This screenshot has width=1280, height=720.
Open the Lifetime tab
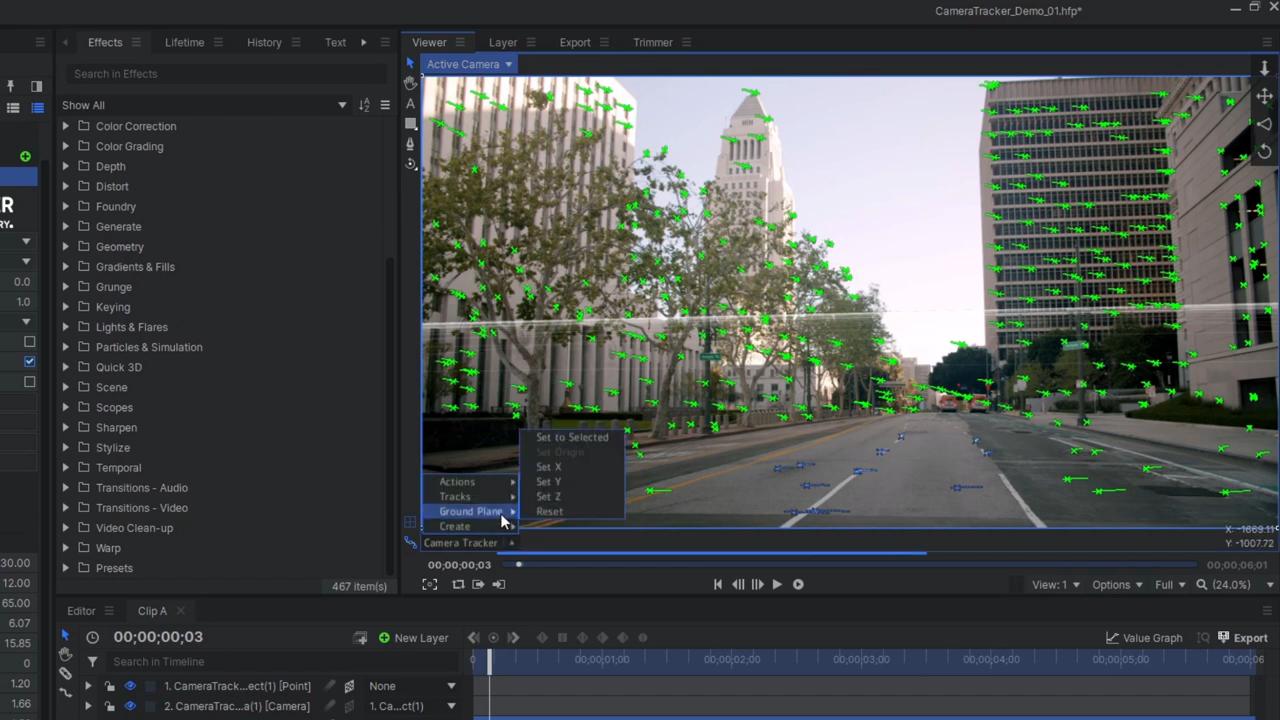point(184,42)
